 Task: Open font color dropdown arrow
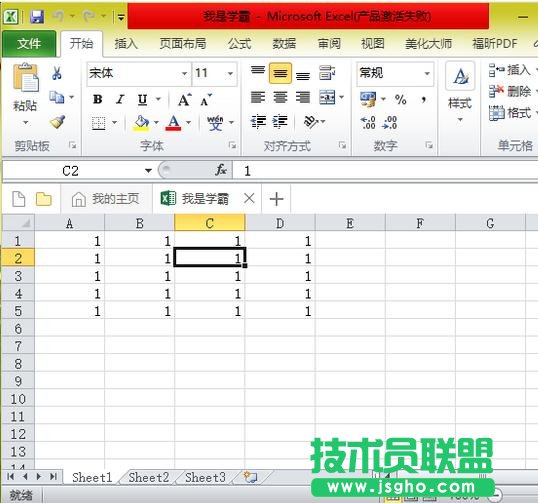pos(188,122)
